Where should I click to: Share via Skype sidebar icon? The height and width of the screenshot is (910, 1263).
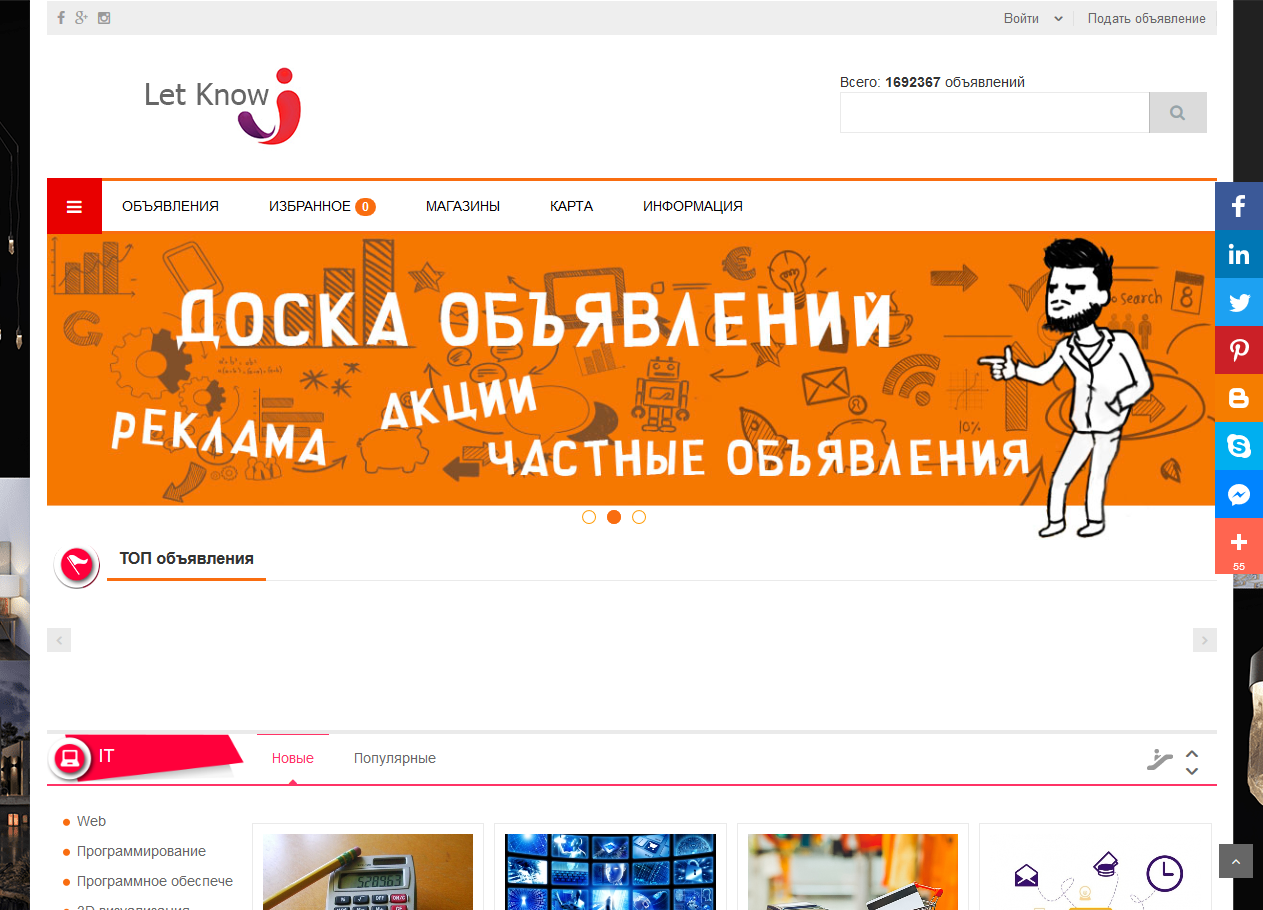pyautogui.click(x=1238, y=446)
